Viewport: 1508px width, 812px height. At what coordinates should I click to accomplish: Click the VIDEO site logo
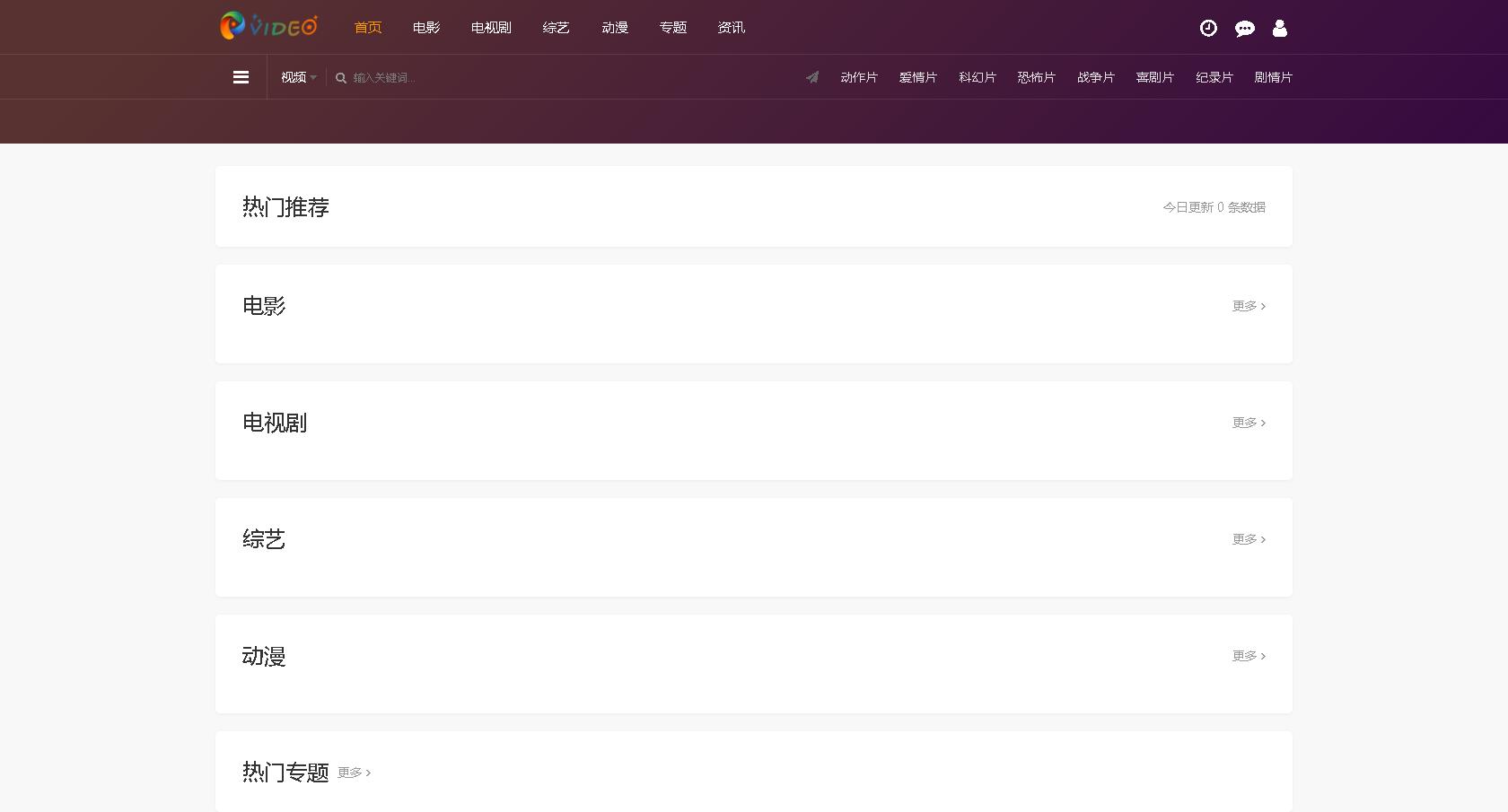(267, 27)
